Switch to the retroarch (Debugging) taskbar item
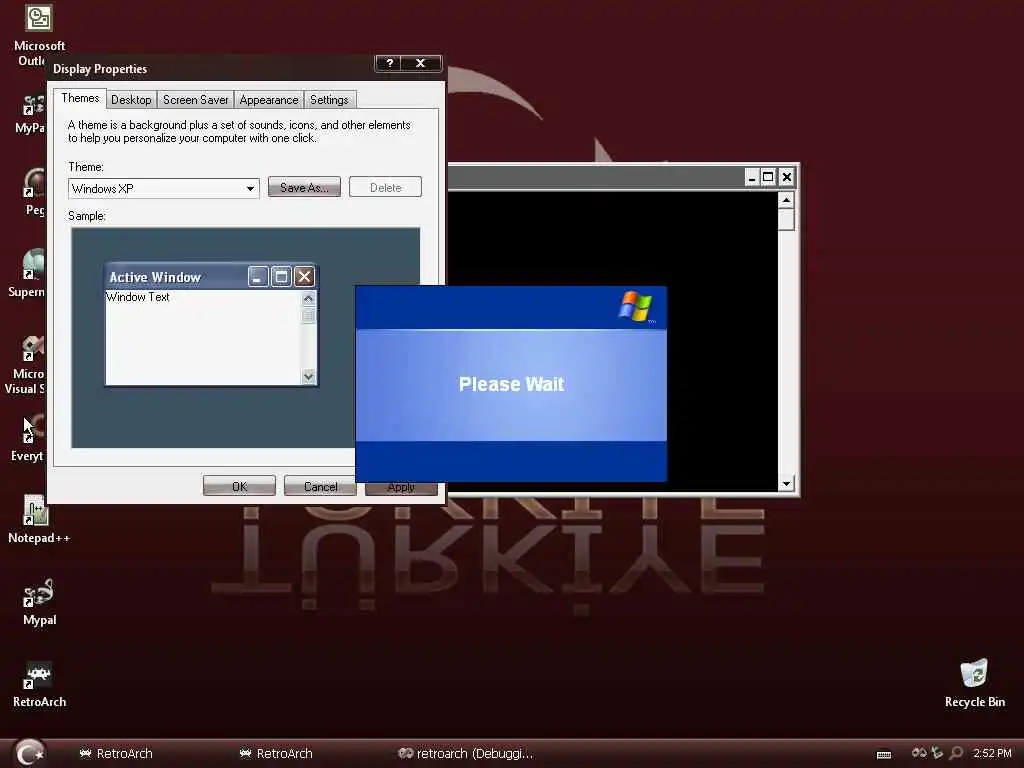This screenshot has width=1024, height=768. pos(465,754)
